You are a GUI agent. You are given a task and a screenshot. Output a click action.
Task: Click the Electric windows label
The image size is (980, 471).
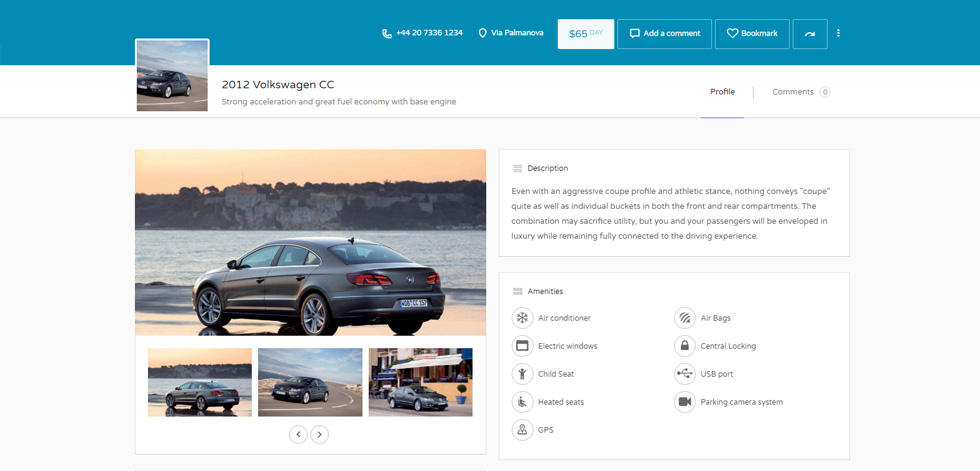[568, 346]
